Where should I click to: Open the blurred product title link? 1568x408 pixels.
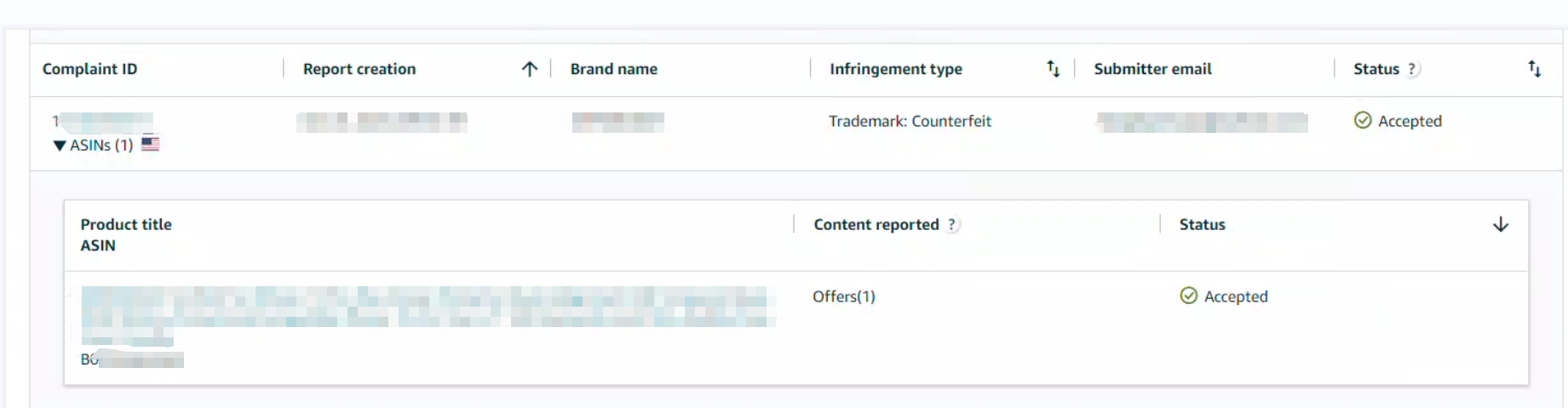pos(428,307)
